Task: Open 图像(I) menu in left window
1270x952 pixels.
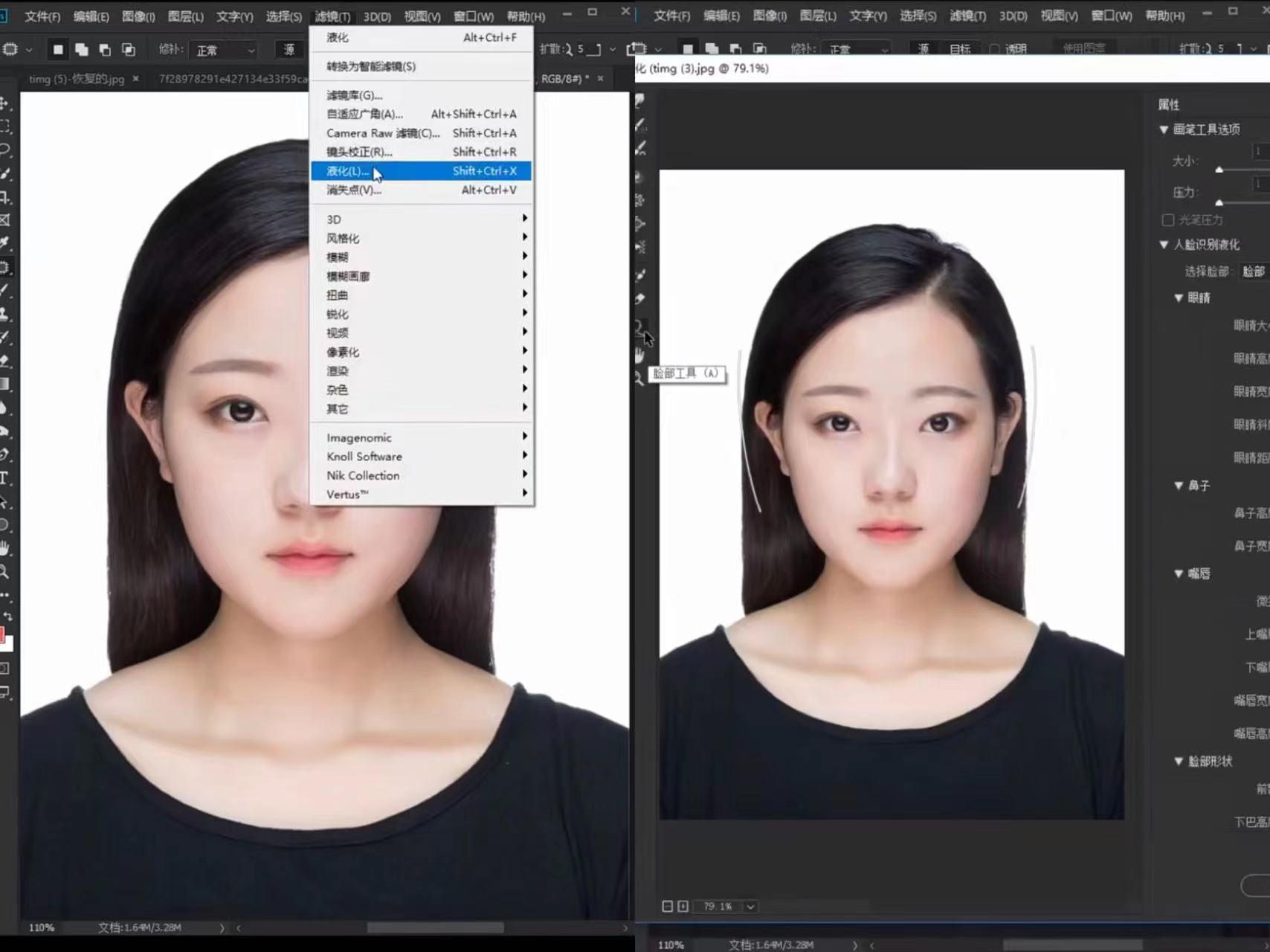Action: pos(138,16)
